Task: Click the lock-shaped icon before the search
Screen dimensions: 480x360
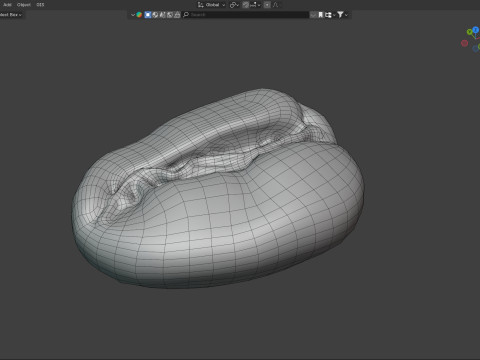Action: (177, 15)
